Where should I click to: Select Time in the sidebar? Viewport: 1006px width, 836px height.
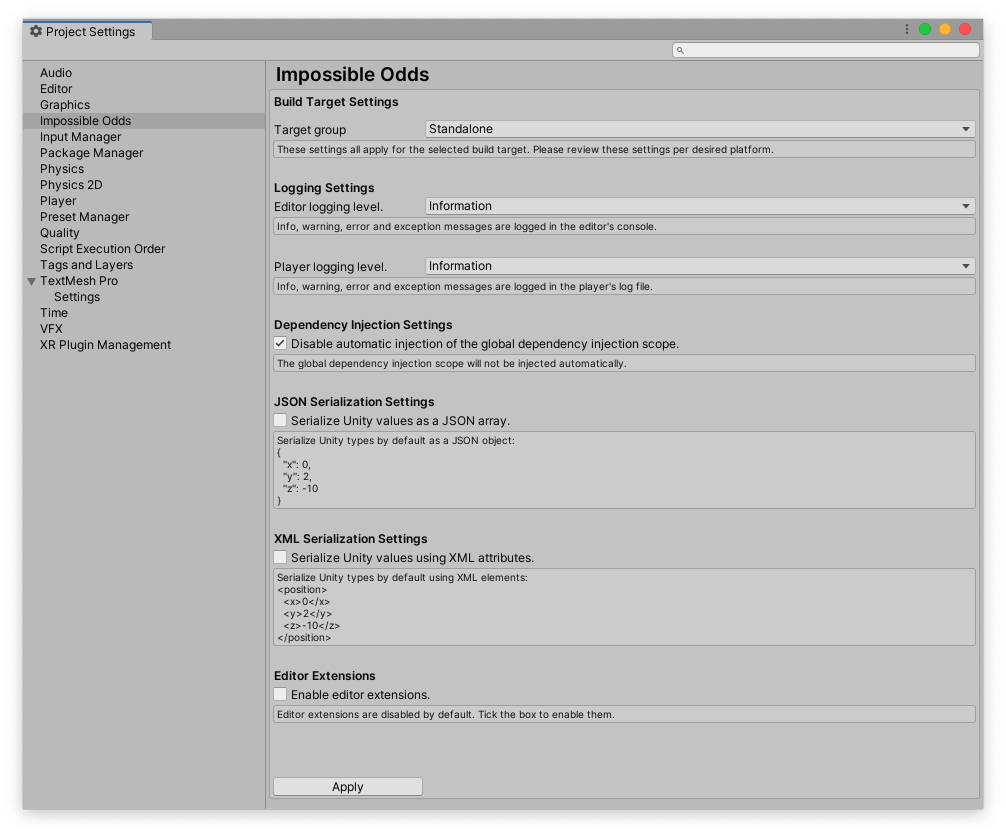(54, 313)
